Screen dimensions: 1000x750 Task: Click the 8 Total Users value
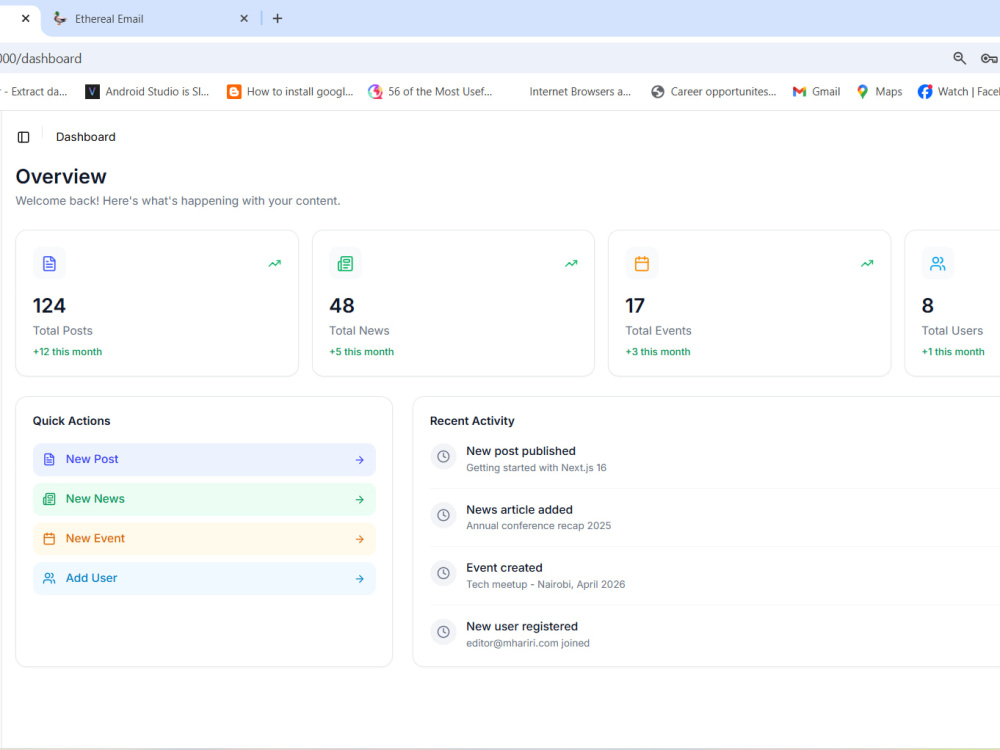(x=927, y=305)
